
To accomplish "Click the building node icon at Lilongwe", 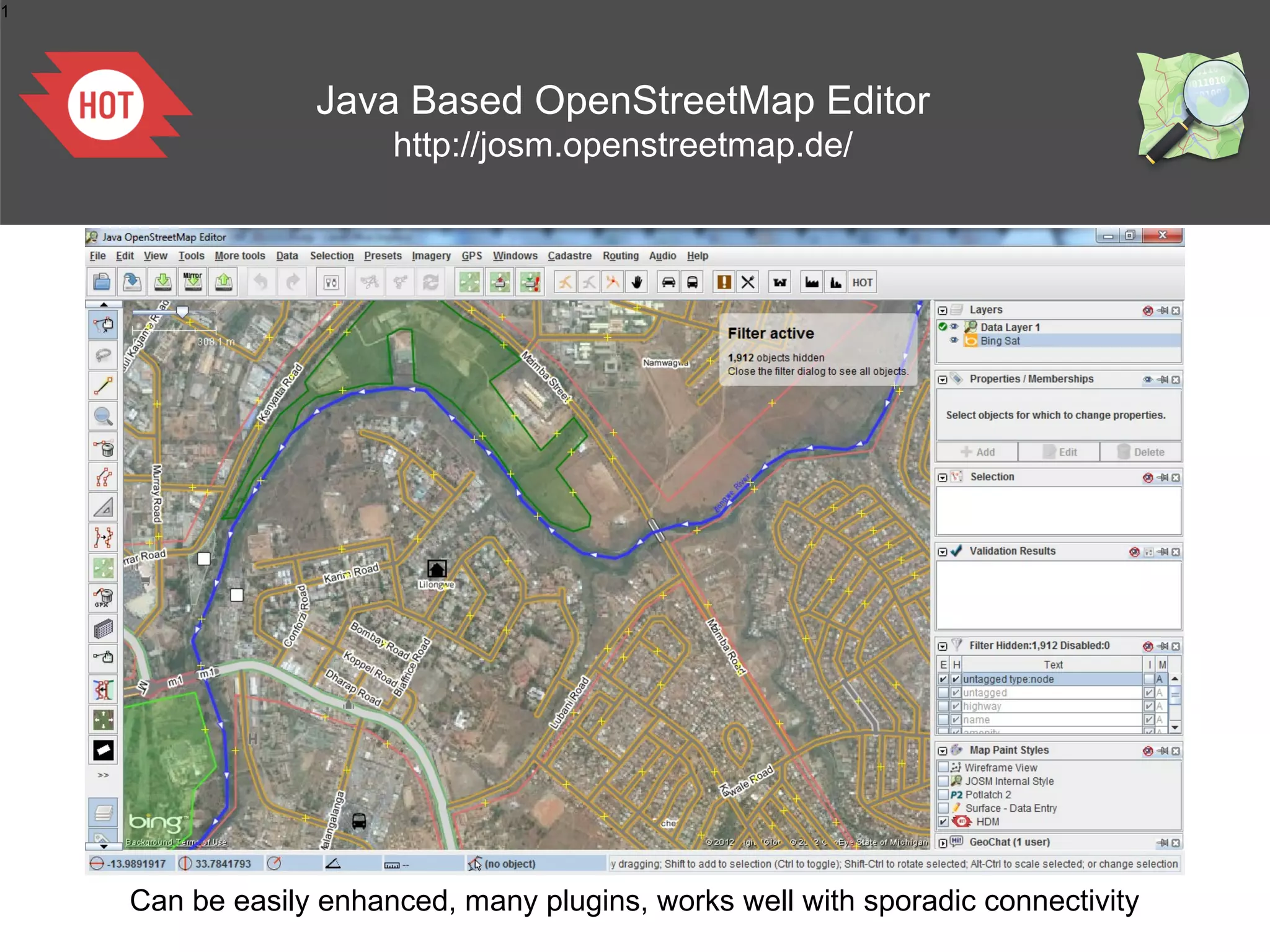I will 437,568.
